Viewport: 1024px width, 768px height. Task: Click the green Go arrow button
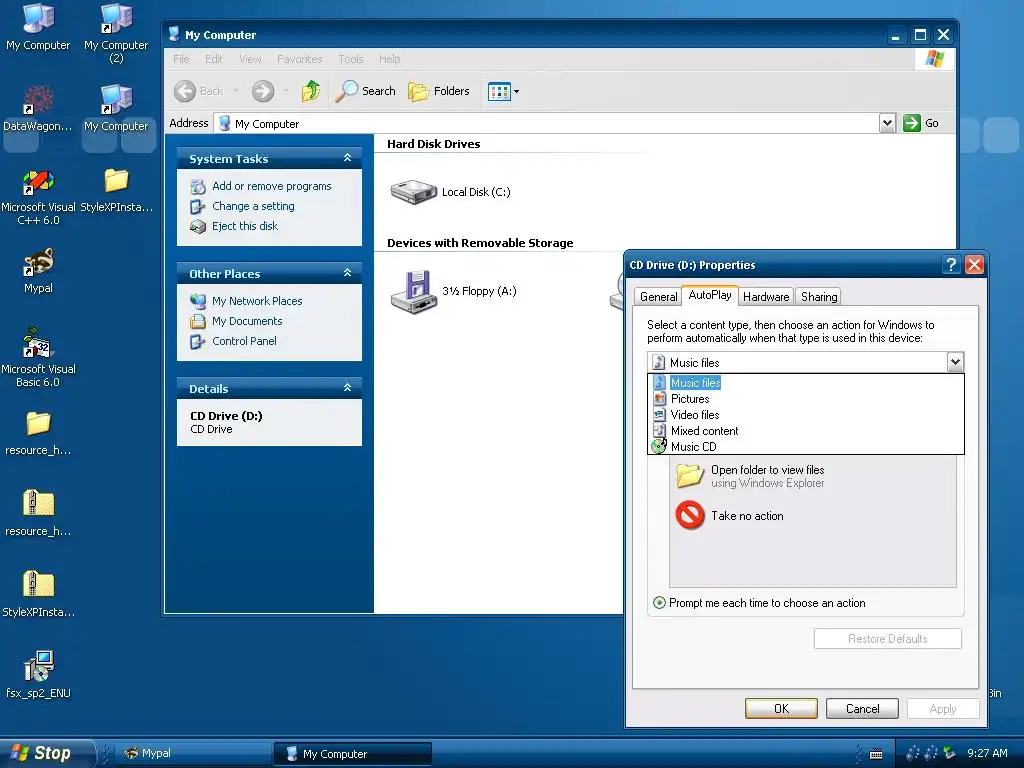912,123
